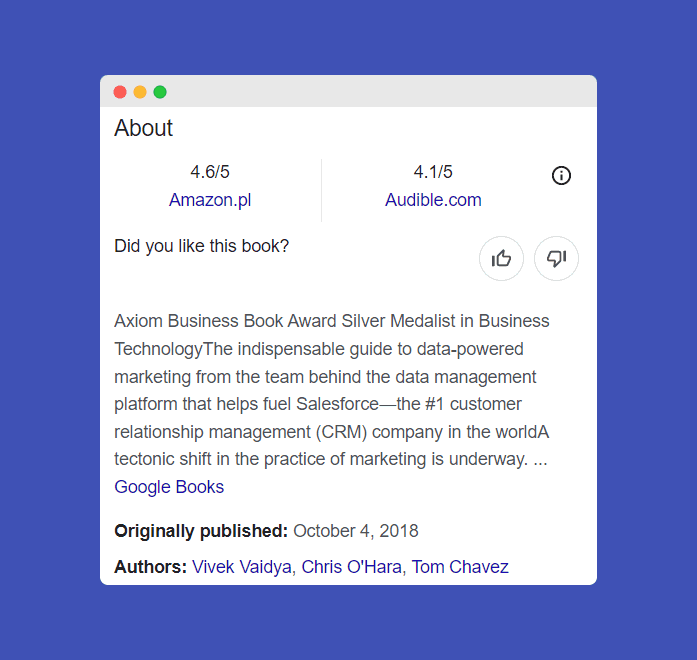Follow the Google Books source link
This screenshot has width=697, height=660.
[169, 487]
